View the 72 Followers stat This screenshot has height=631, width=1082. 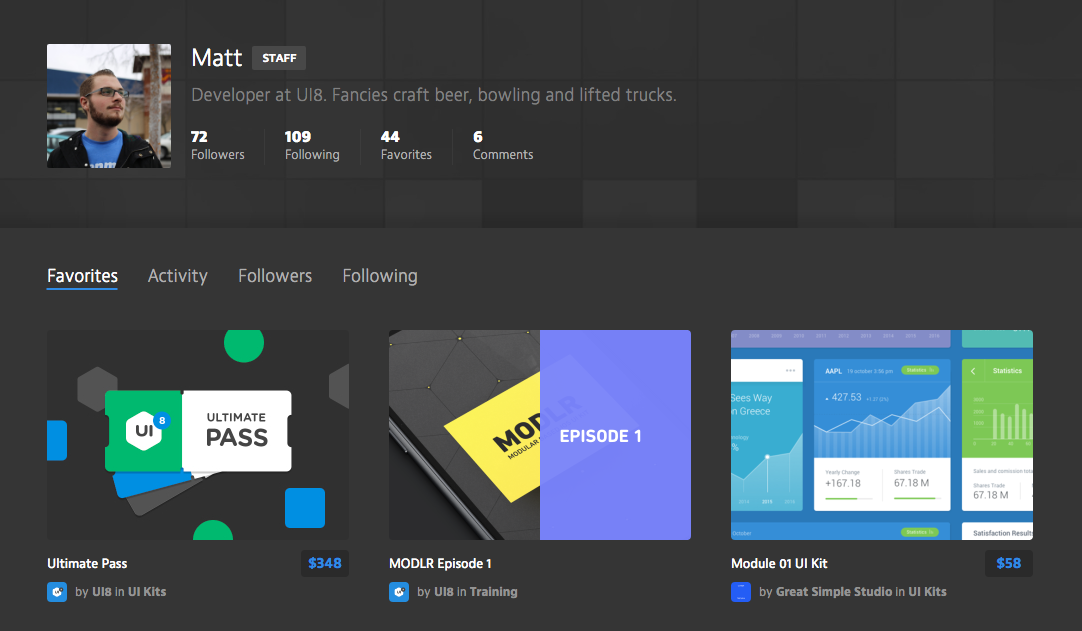click(x=217, y=146)
